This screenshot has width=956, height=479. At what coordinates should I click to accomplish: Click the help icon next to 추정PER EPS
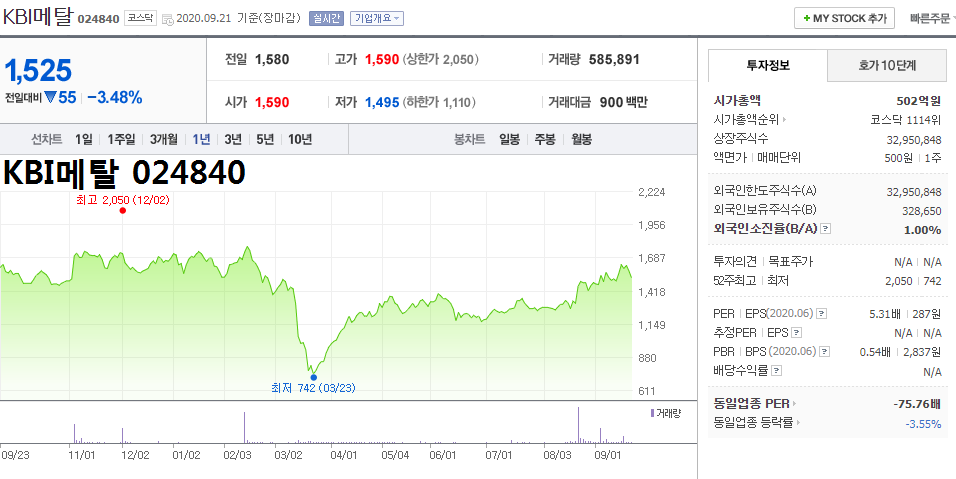point(796,333)
